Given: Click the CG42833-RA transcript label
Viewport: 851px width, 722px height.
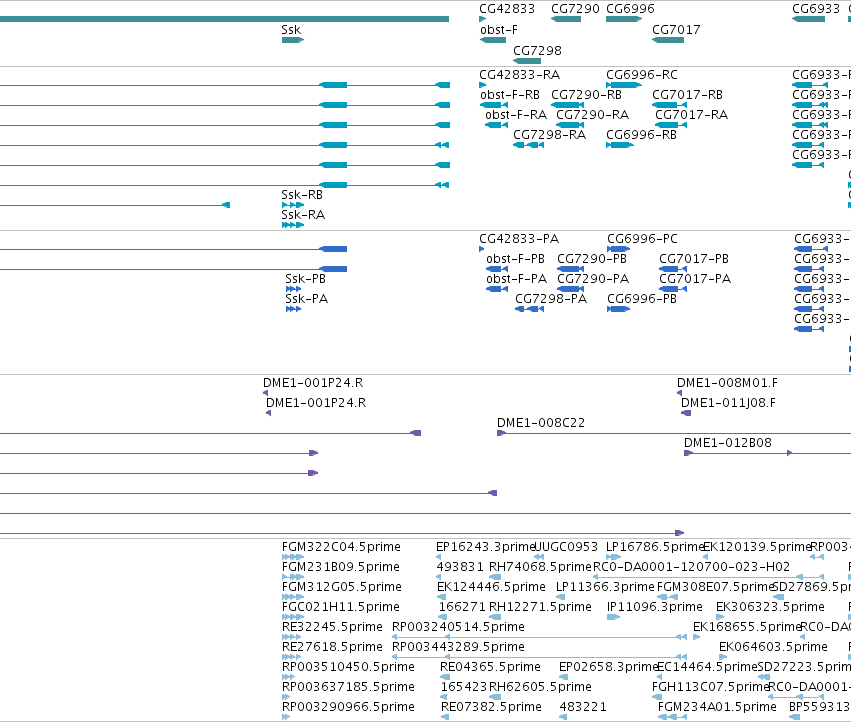Looking at the screenshot, I should click(519, 75).
